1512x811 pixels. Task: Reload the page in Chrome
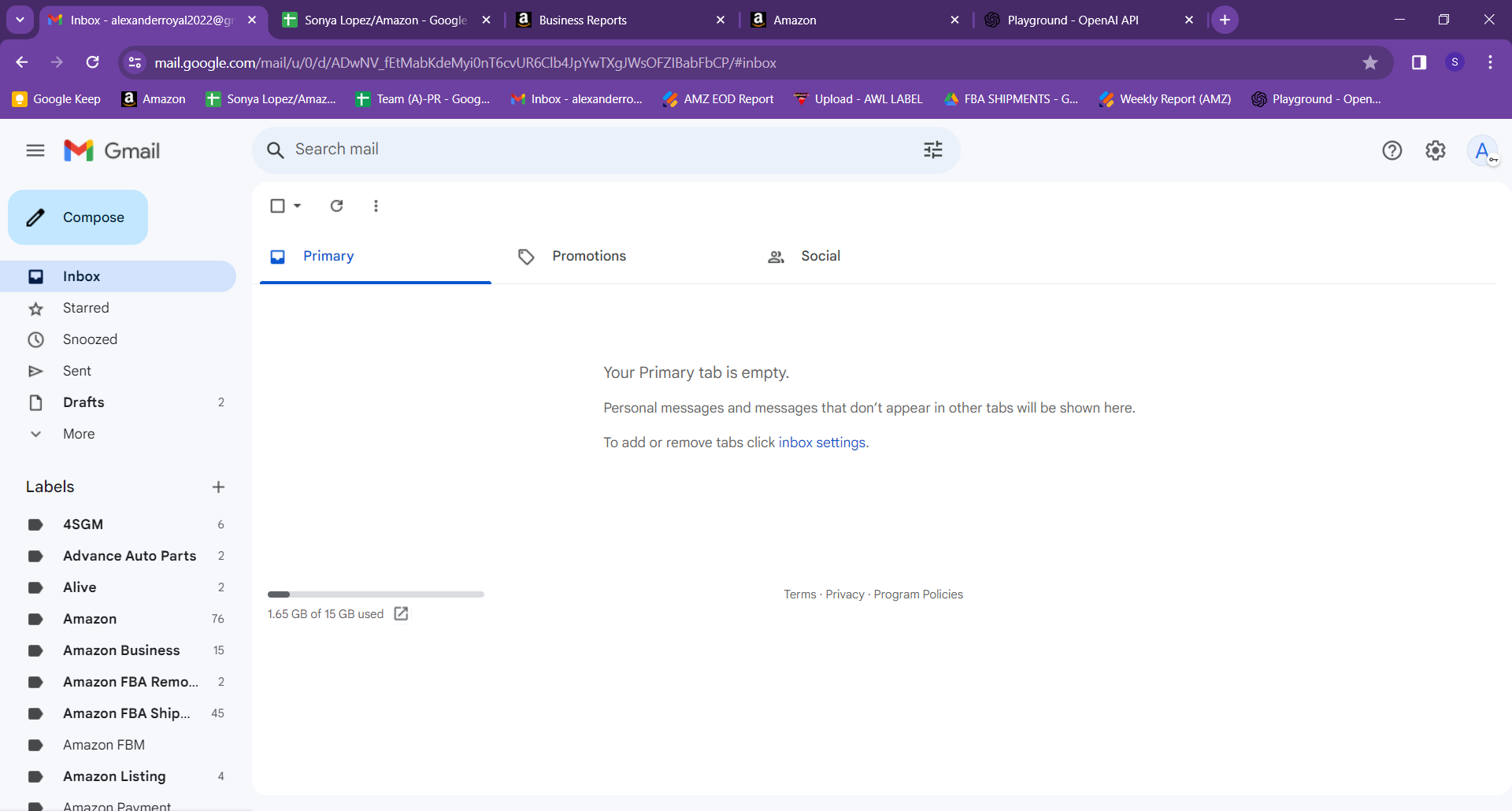click(x=93, y=62)
